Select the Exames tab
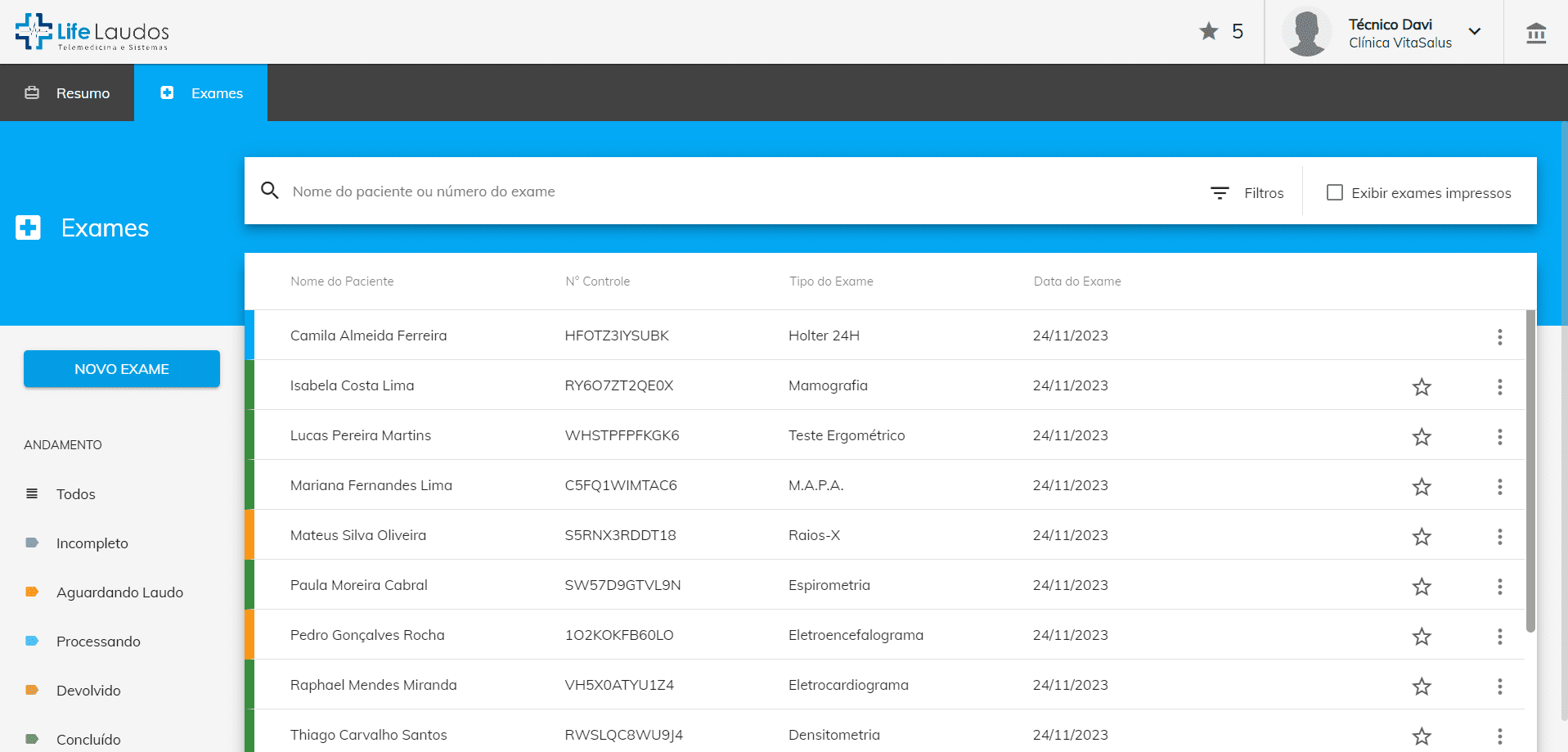Viewport: 1568px width, 752px height. (201, 93)
